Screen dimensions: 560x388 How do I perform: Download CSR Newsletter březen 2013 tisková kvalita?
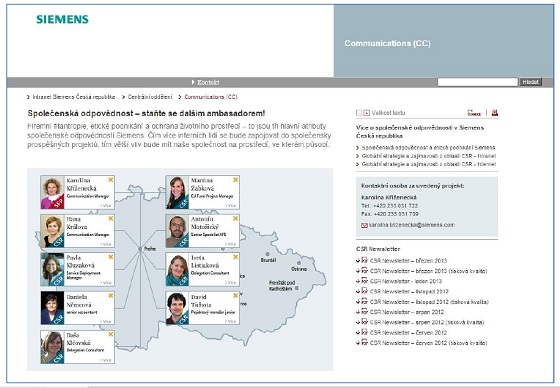tap(429, 271)
